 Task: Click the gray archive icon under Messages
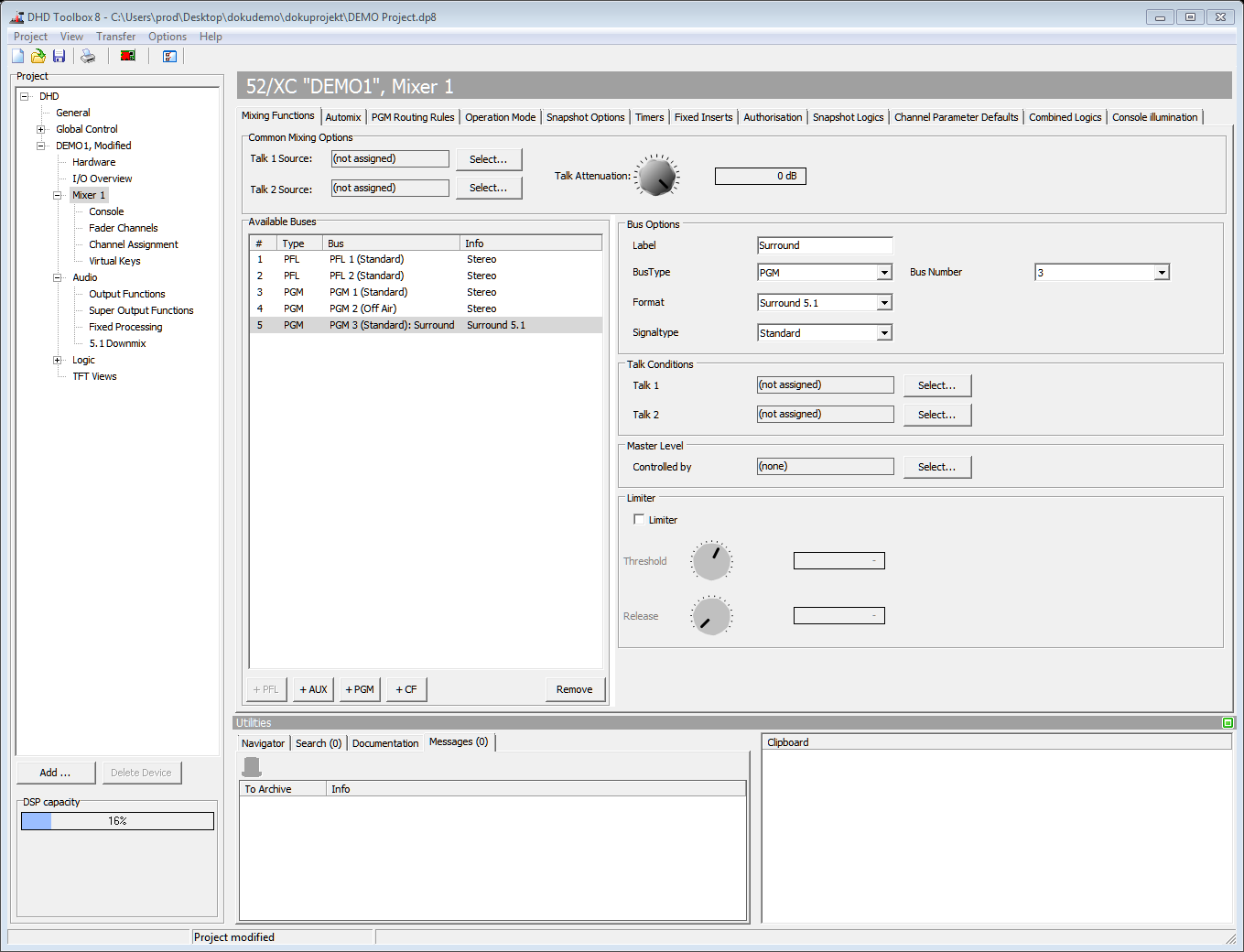click(252, 766)
